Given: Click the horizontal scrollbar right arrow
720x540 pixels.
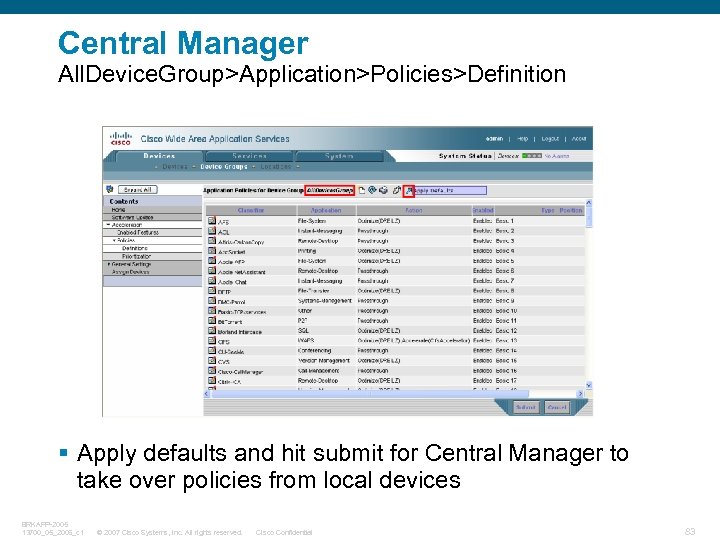Looking at the screenshot, I should [580, 394].
